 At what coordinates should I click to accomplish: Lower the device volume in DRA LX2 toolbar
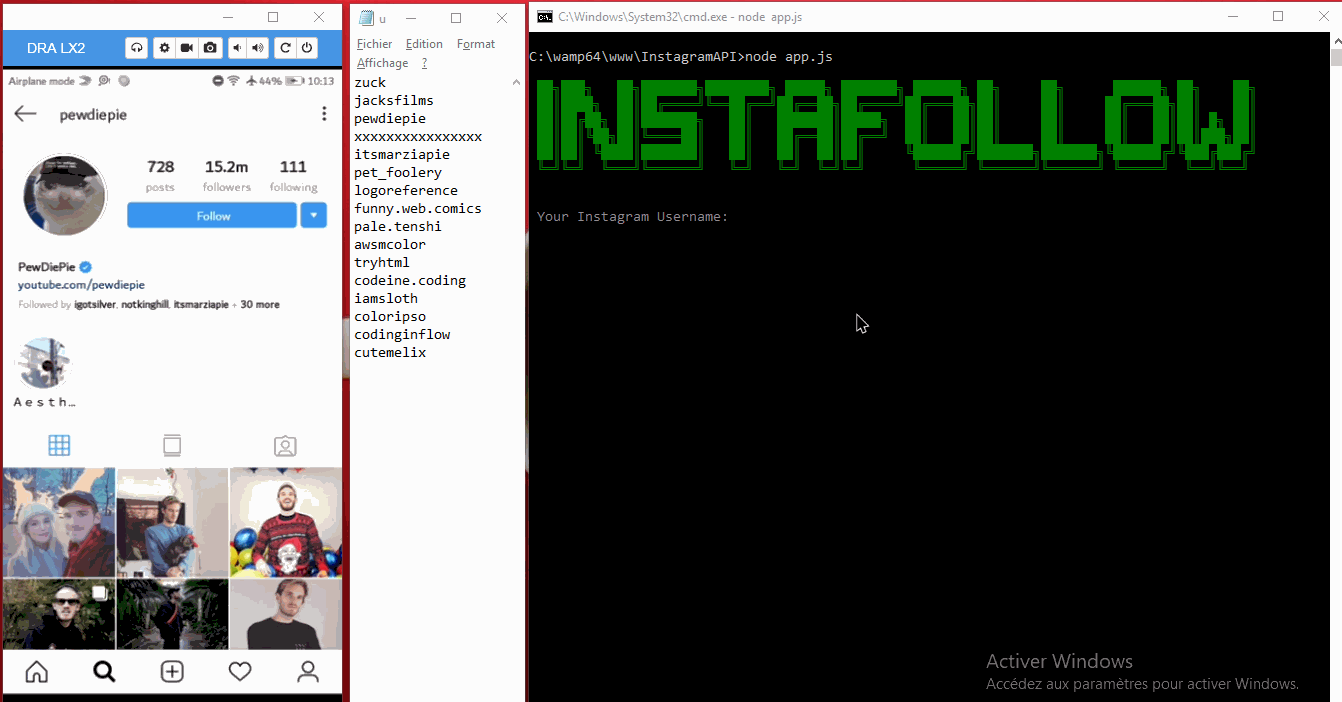(x=238, y=47)
